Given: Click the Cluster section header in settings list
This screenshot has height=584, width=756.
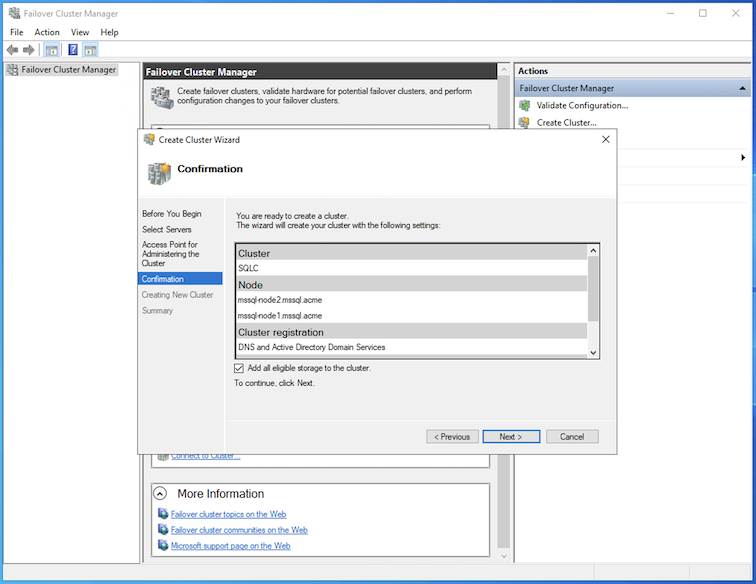Looking at the screenshot, I should [412, 253].
